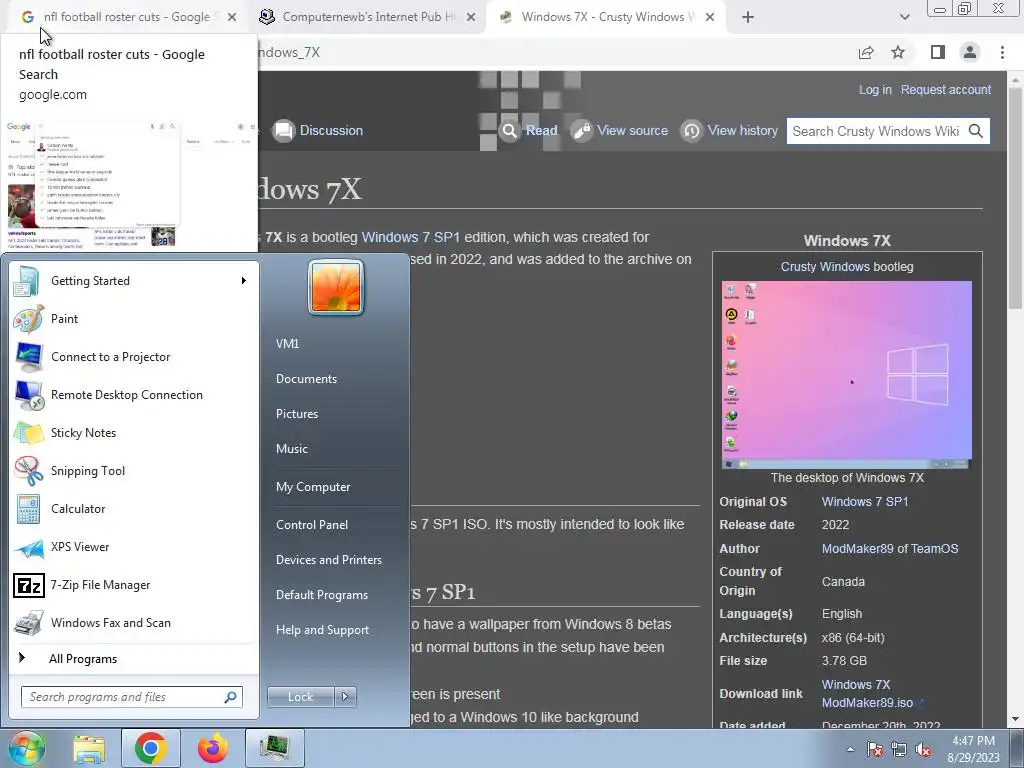Open View source tab
Screen dimensions: 1024x768
pyautogui.click(x=620, y=131)
